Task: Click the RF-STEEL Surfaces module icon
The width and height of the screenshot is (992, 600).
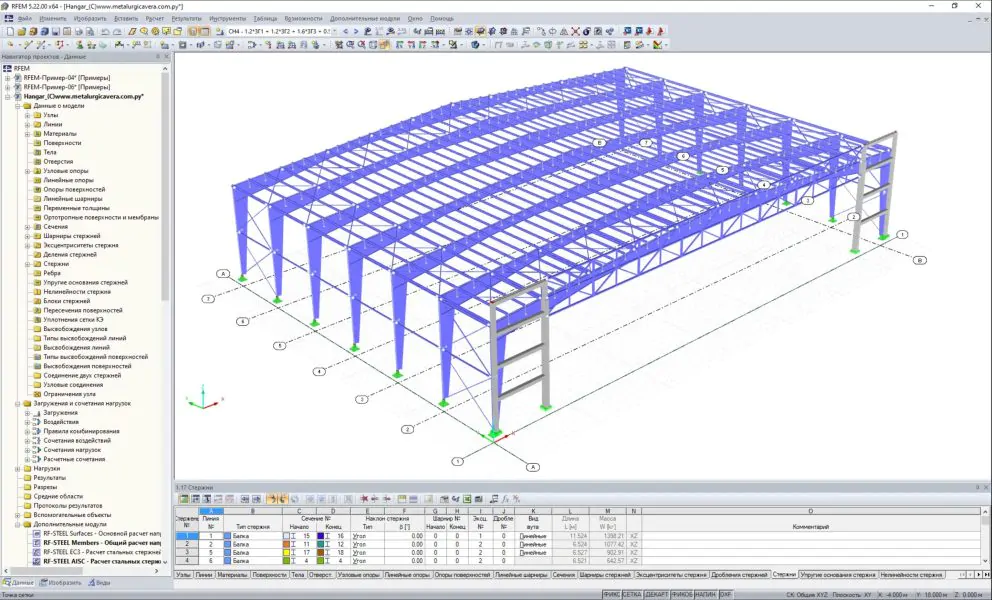Action: tap(36, 534)
